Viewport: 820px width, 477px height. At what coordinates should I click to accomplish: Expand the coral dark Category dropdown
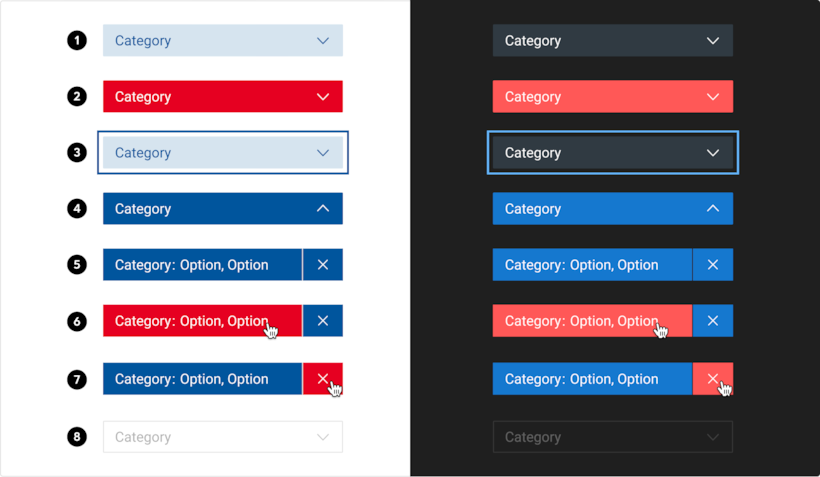pyautogui.click(x=612, y=97)
